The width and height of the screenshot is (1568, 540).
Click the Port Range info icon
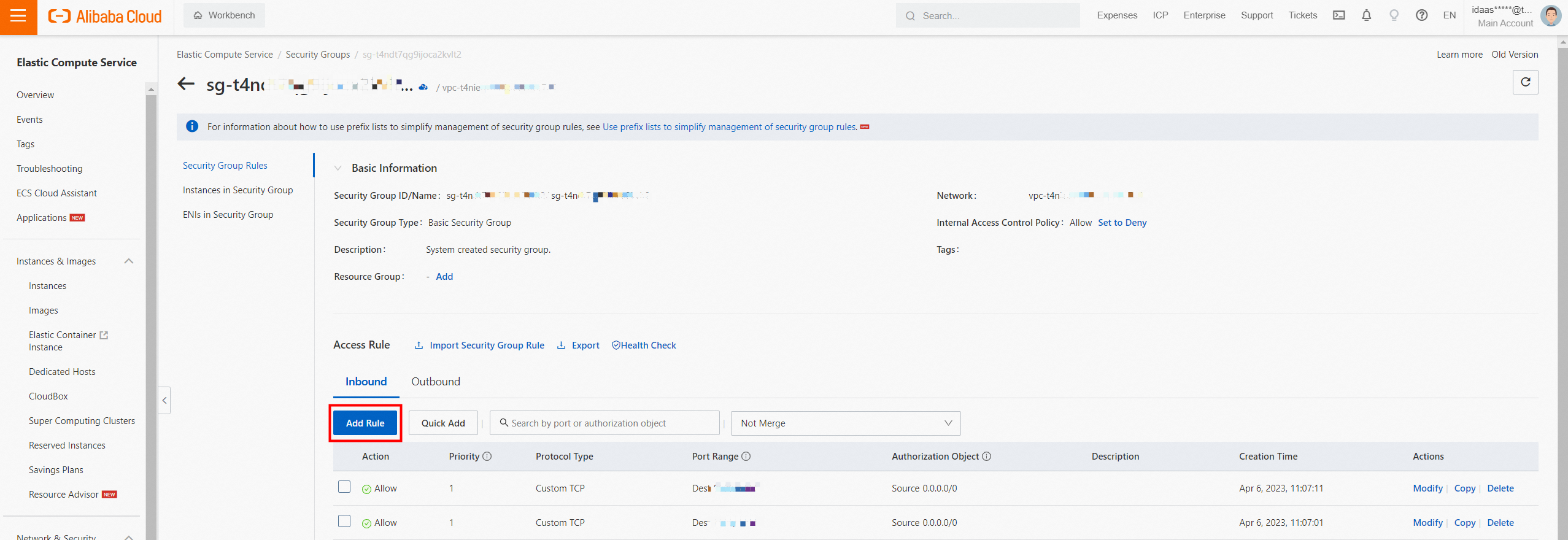coord(746,457)
